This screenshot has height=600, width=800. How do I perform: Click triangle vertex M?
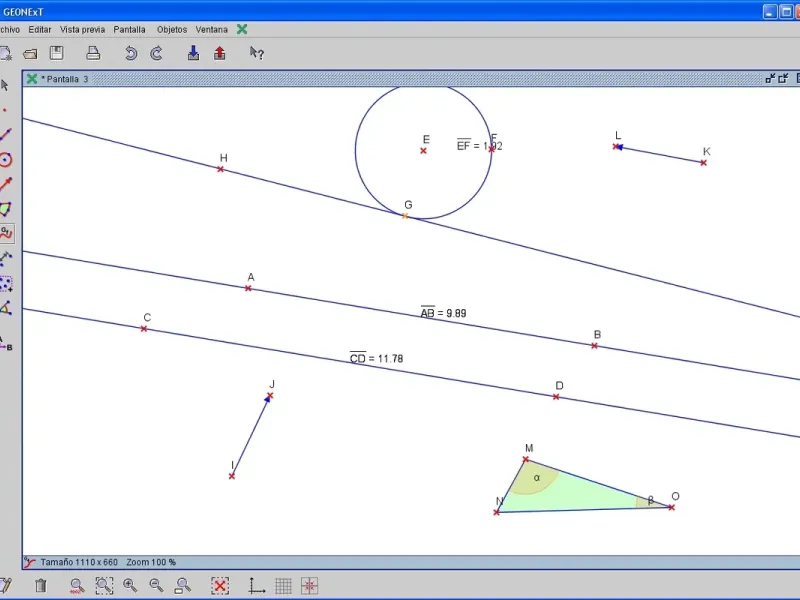[526, 460]
